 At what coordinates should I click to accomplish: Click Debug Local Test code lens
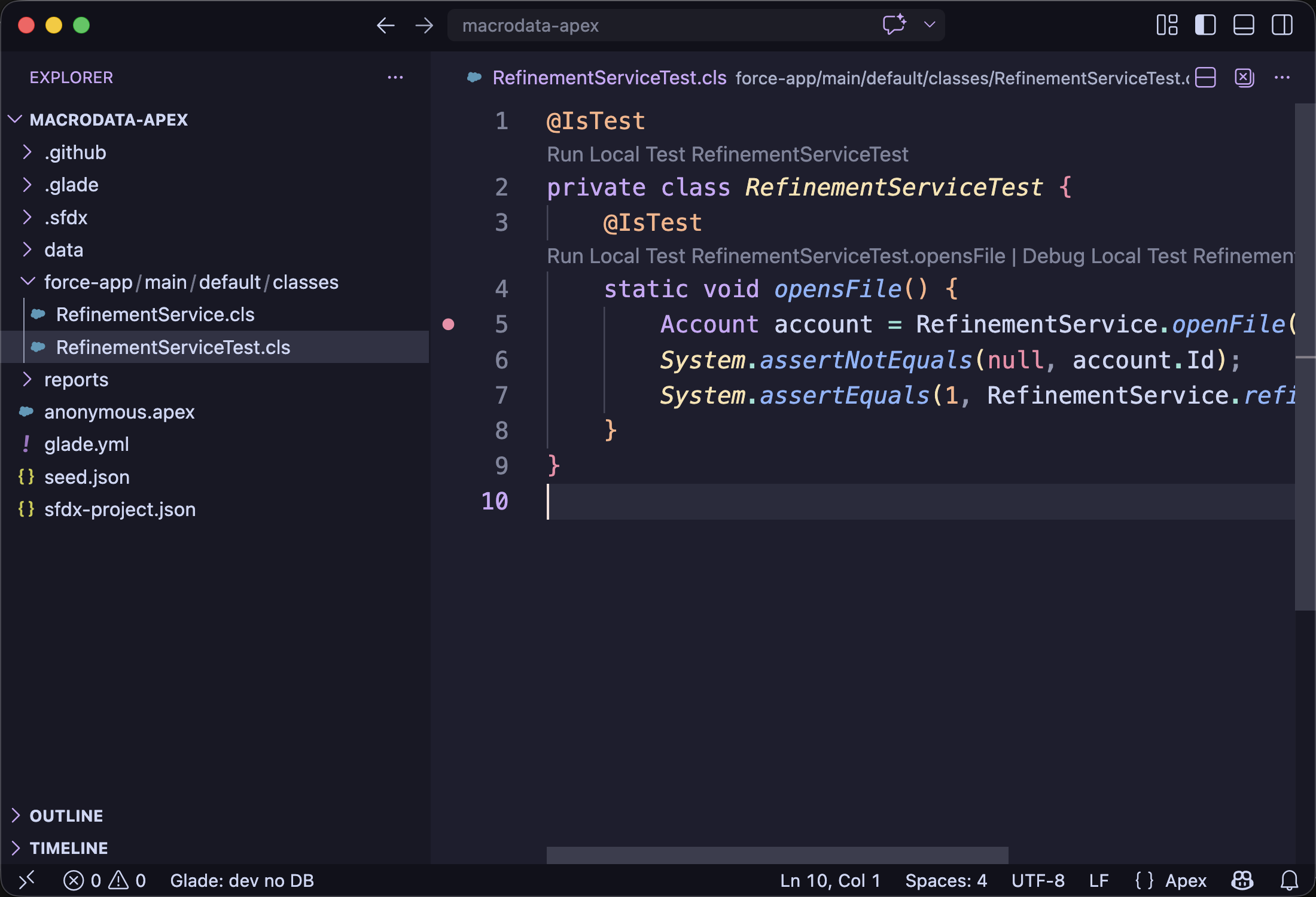[x=1159, y=256]
